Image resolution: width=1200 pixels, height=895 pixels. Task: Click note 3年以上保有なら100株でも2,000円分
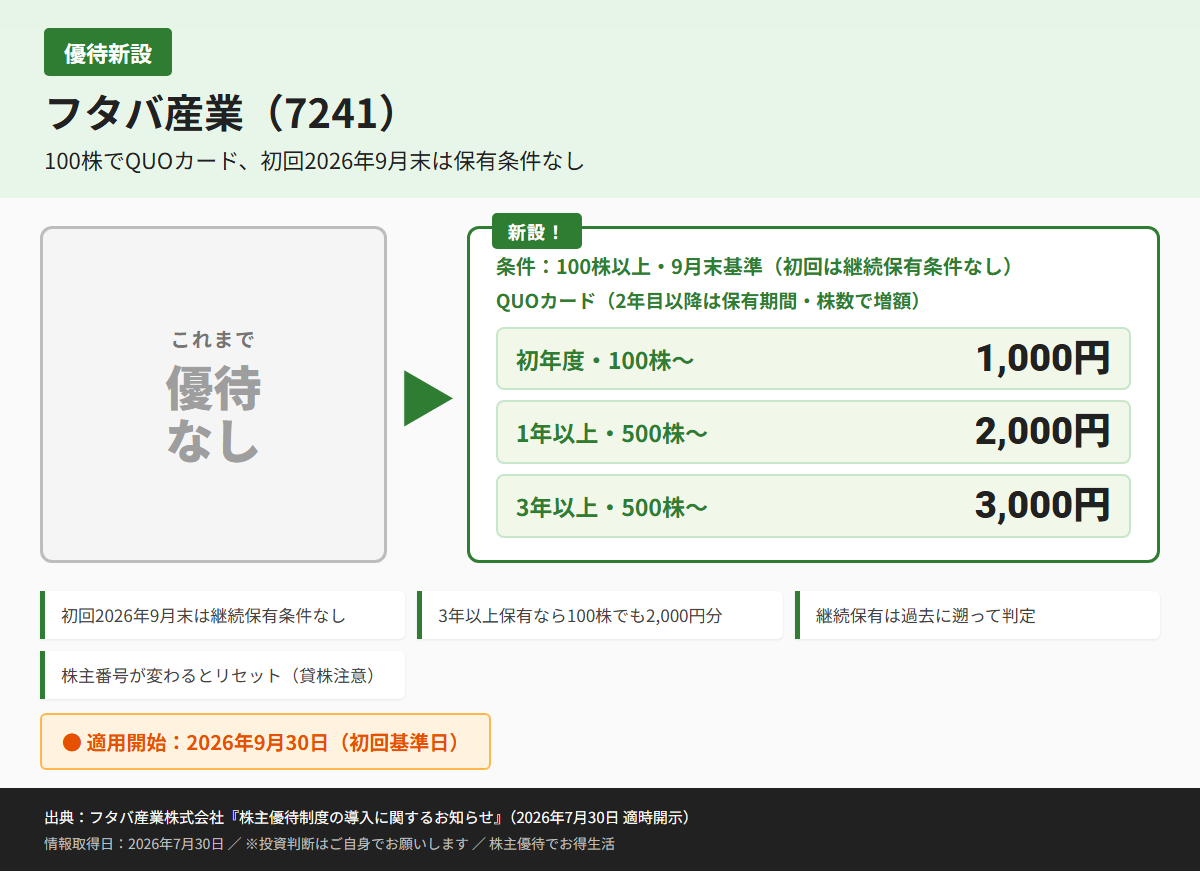click(x=600, y=615)
